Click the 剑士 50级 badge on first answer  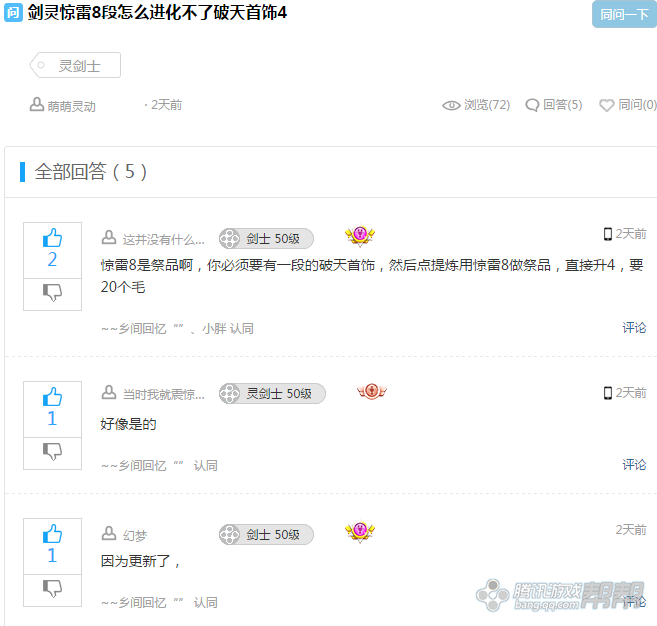[266, 239]
